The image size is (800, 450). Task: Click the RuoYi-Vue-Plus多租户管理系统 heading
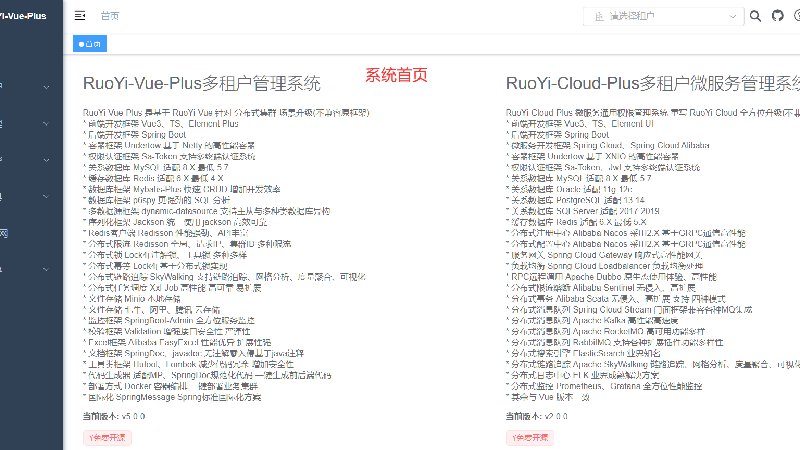[x=202, y=83]
